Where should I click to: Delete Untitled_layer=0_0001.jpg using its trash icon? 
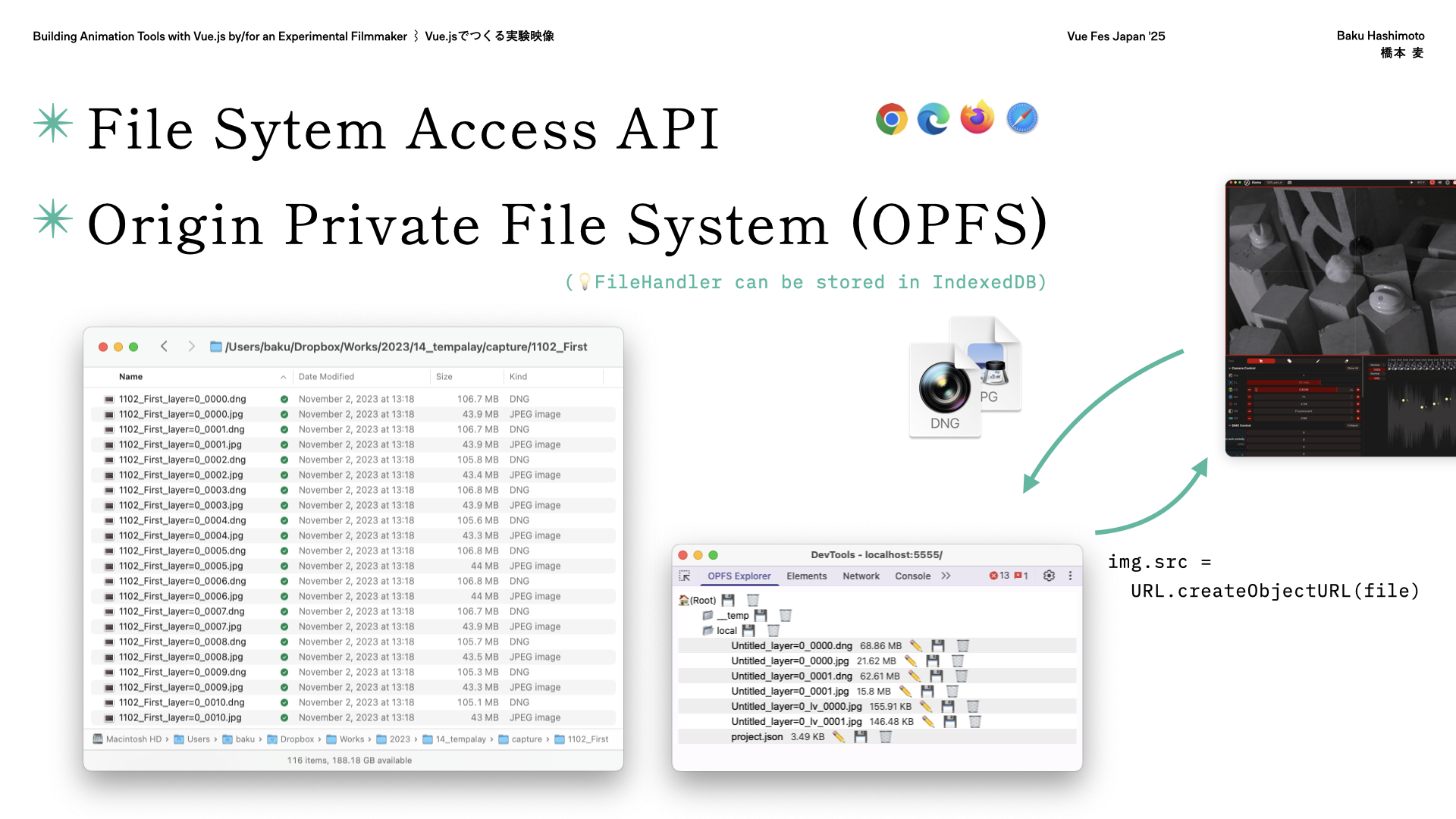(952, 692)
